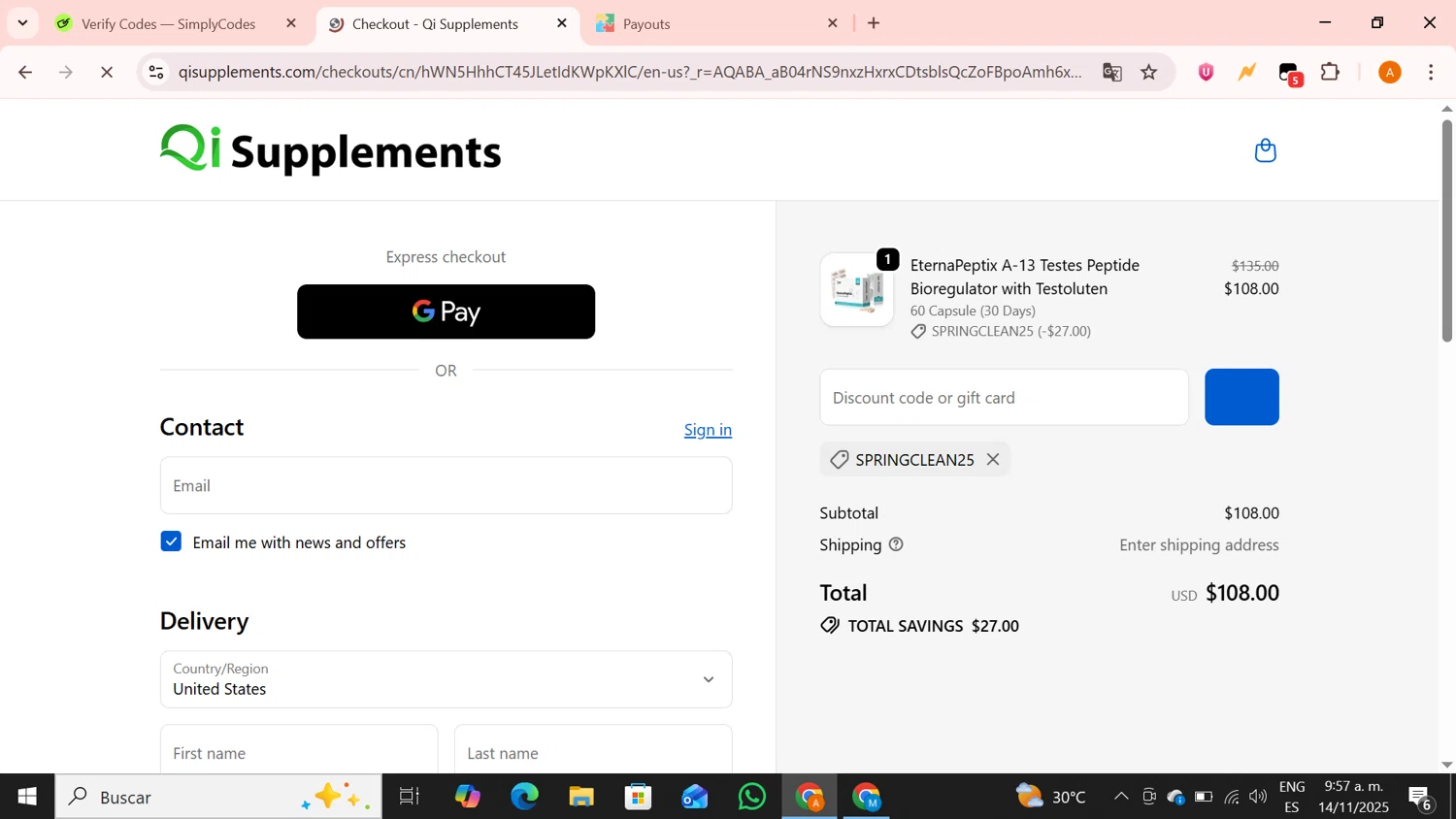View site information icon in address bar
Viewport: 1456px width, 819px height.
tap(156, 72)
